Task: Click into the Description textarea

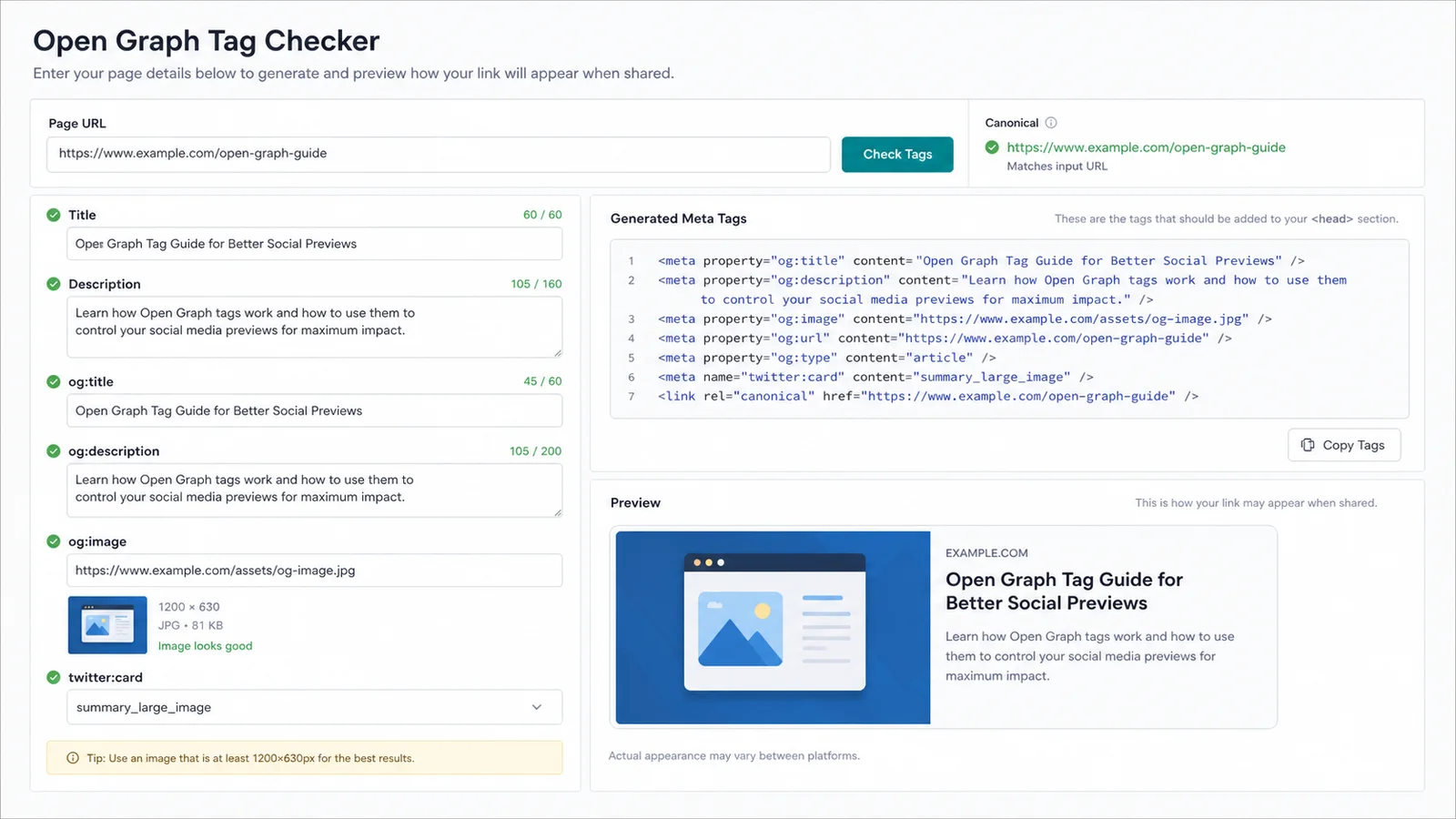Action: click(314, 327)
